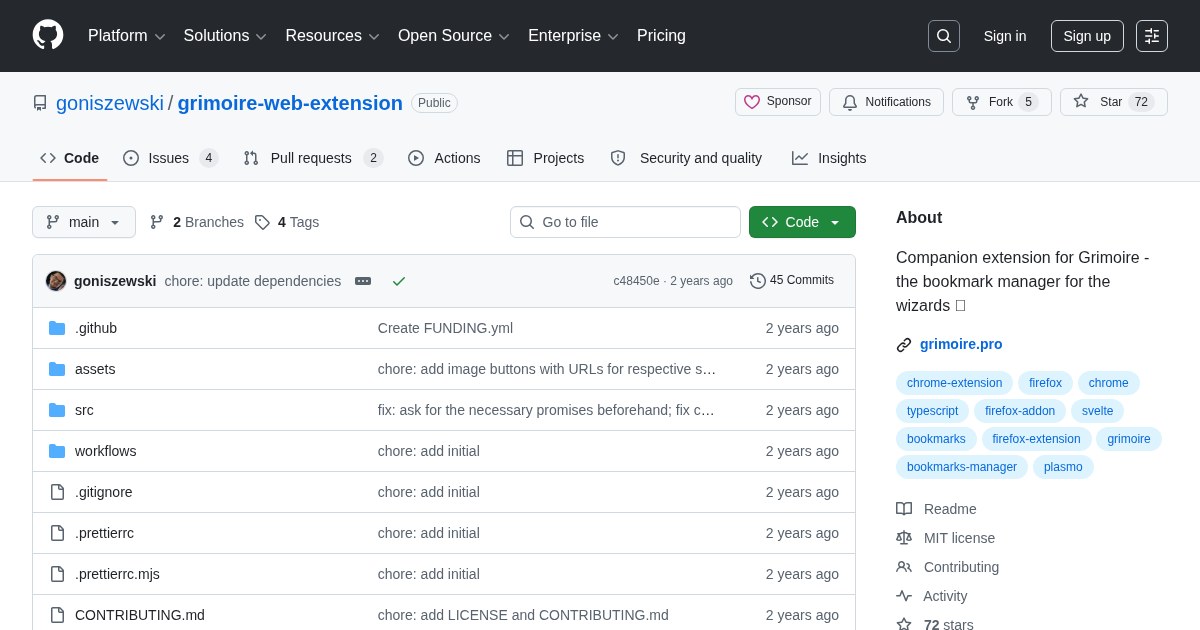Open the GitHub home logo

(48, 35)
